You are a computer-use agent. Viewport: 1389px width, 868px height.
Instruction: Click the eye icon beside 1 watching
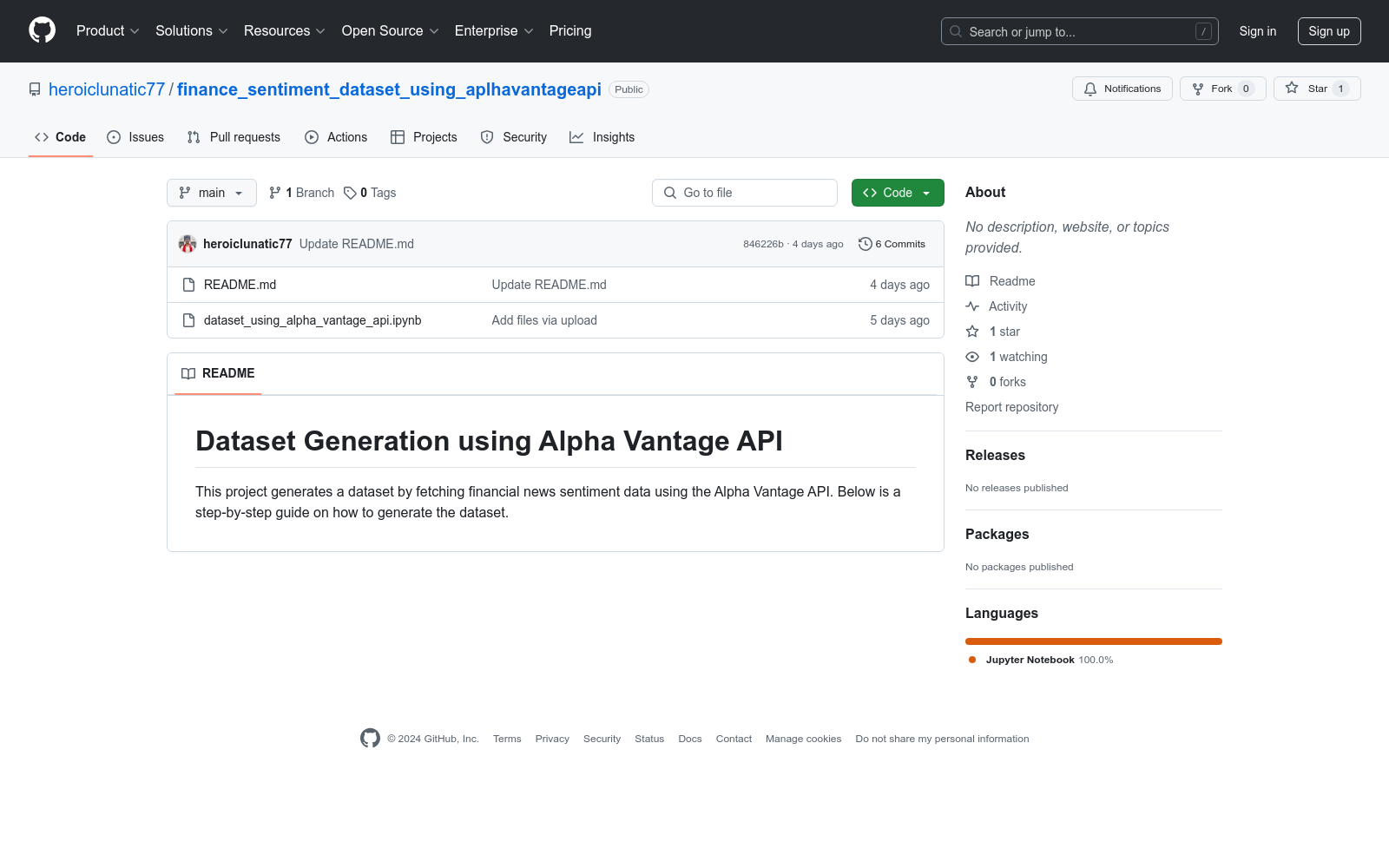972,357
